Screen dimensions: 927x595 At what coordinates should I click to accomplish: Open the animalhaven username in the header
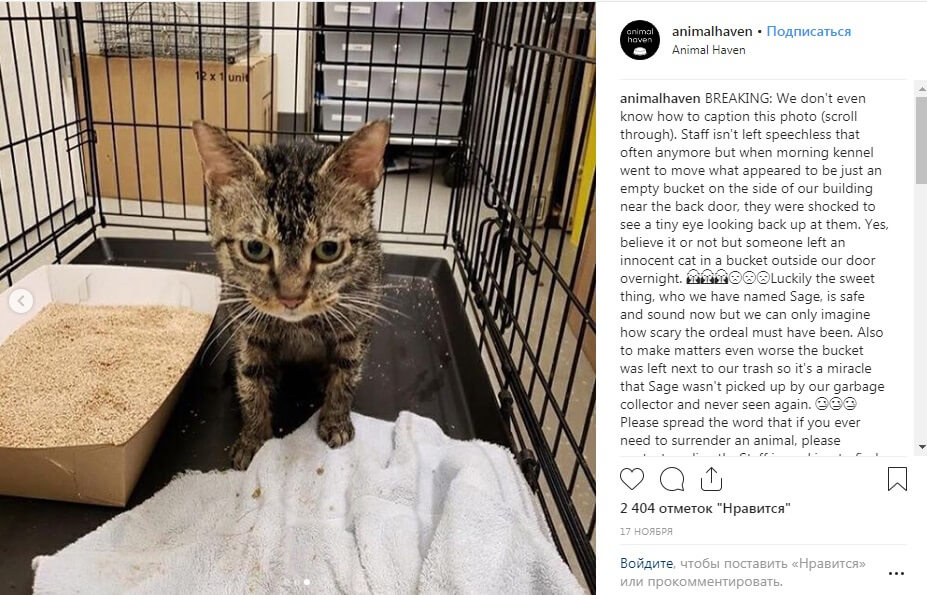click(x=712, y=31)
